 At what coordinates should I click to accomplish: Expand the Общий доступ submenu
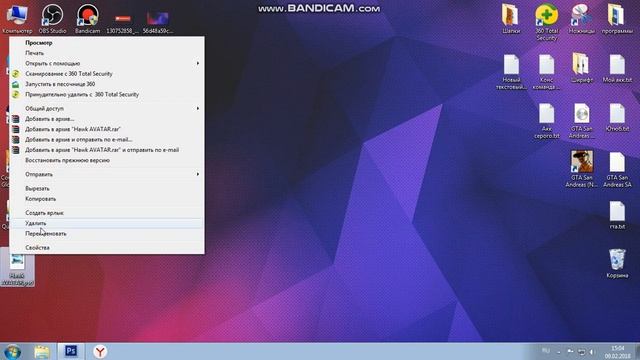(x=107, y=109)
